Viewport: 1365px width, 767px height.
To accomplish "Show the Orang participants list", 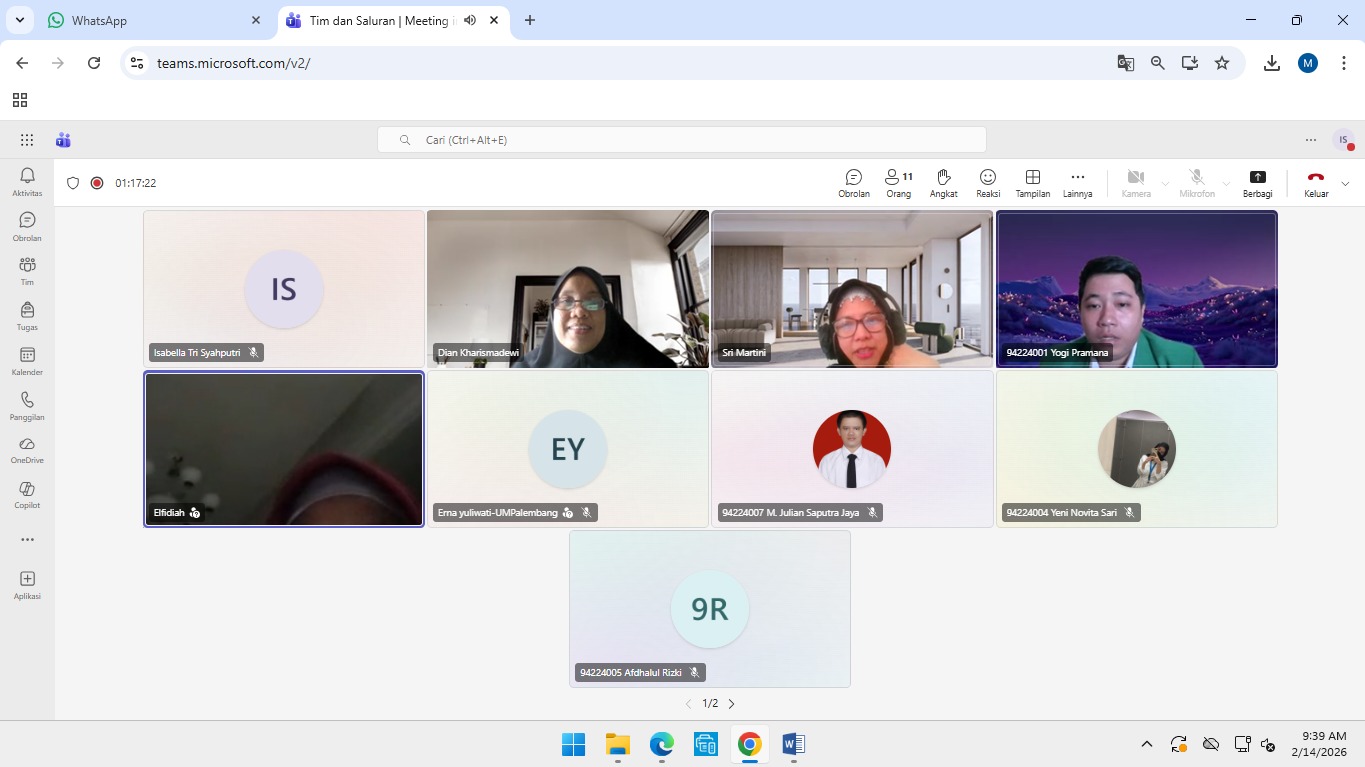I will 898,182.
